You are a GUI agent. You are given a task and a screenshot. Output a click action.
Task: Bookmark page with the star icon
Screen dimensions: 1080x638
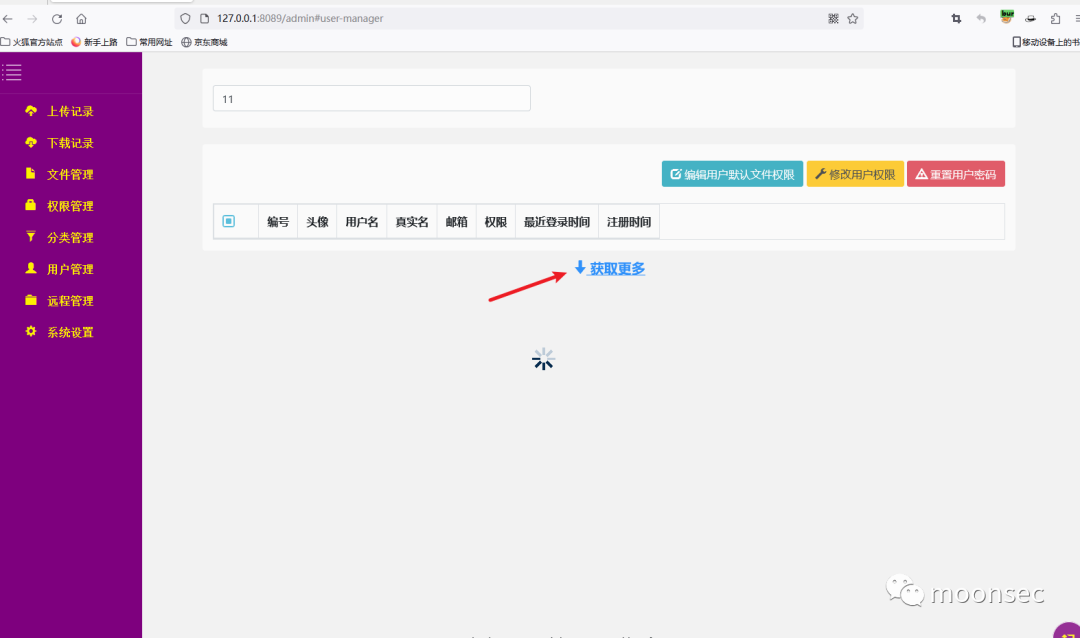(853, 19)
